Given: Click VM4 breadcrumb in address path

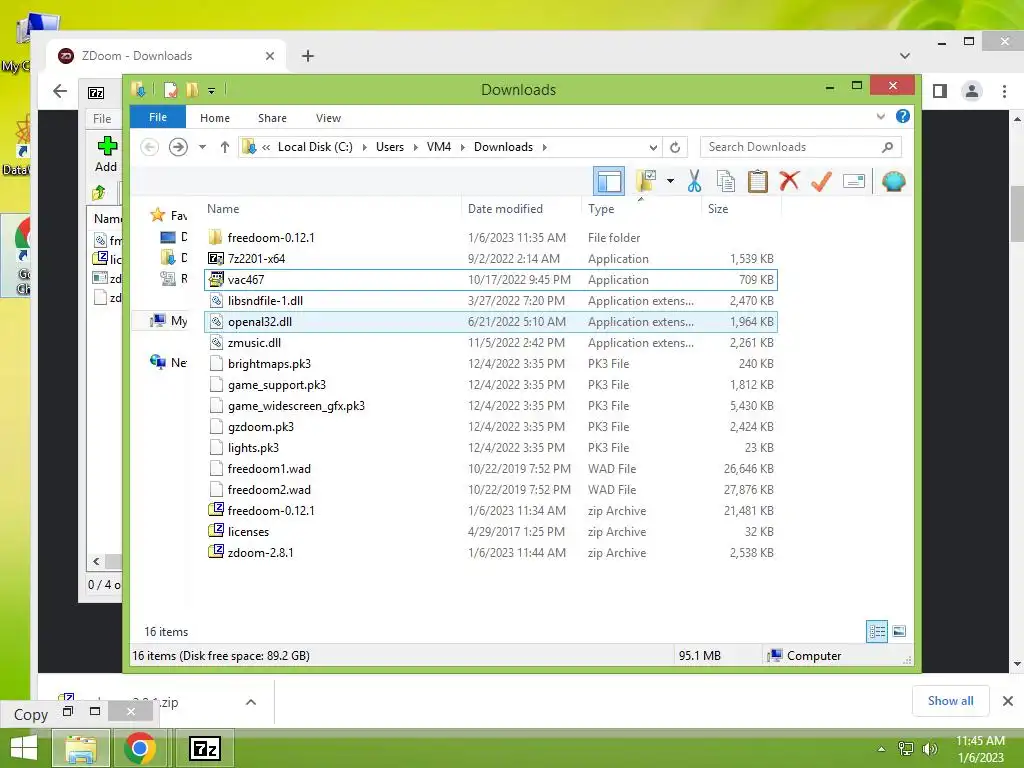Looking at the screenshot, I should tap(439, 147).
